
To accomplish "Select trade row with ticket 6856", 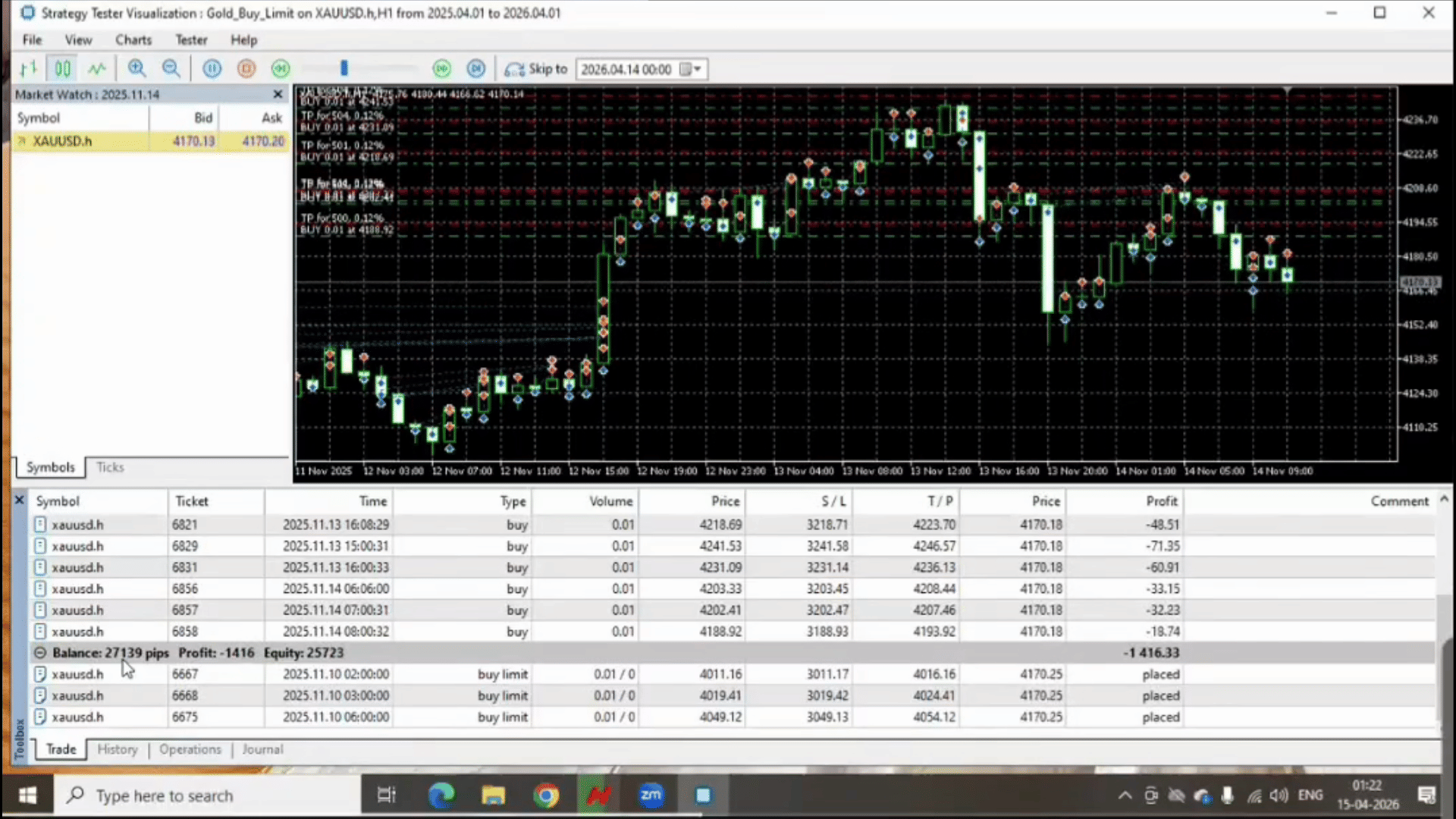I will coord(732,588).
